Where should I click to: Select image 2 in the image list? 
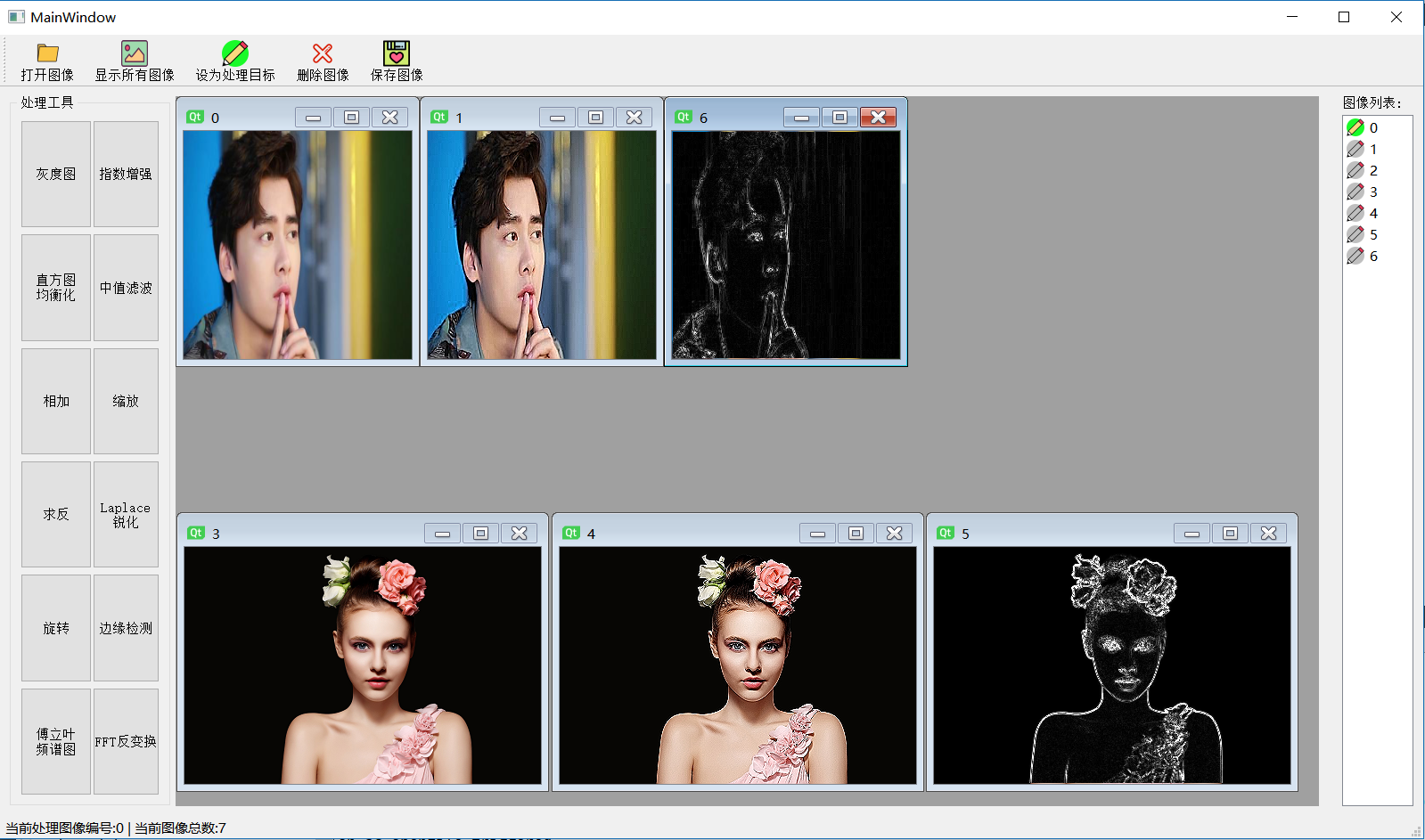pyautogui.click(x=1373, y=170)
